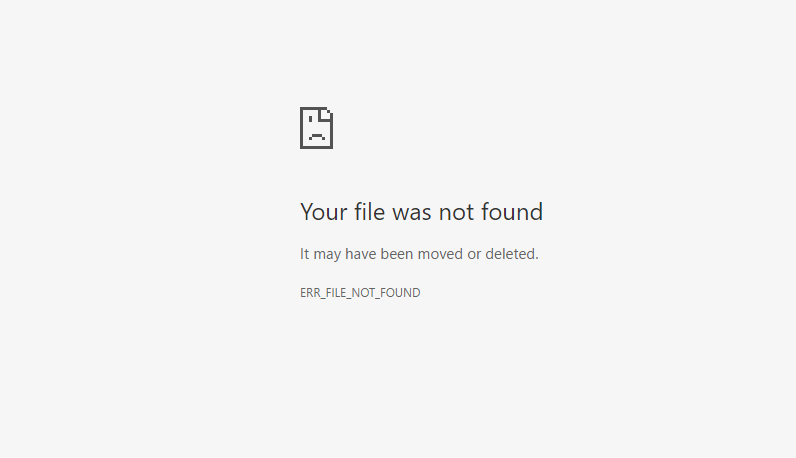Click the "It may have been moved or deleted." text
This screenshot has height=458, width=796.
coord(419,253)
